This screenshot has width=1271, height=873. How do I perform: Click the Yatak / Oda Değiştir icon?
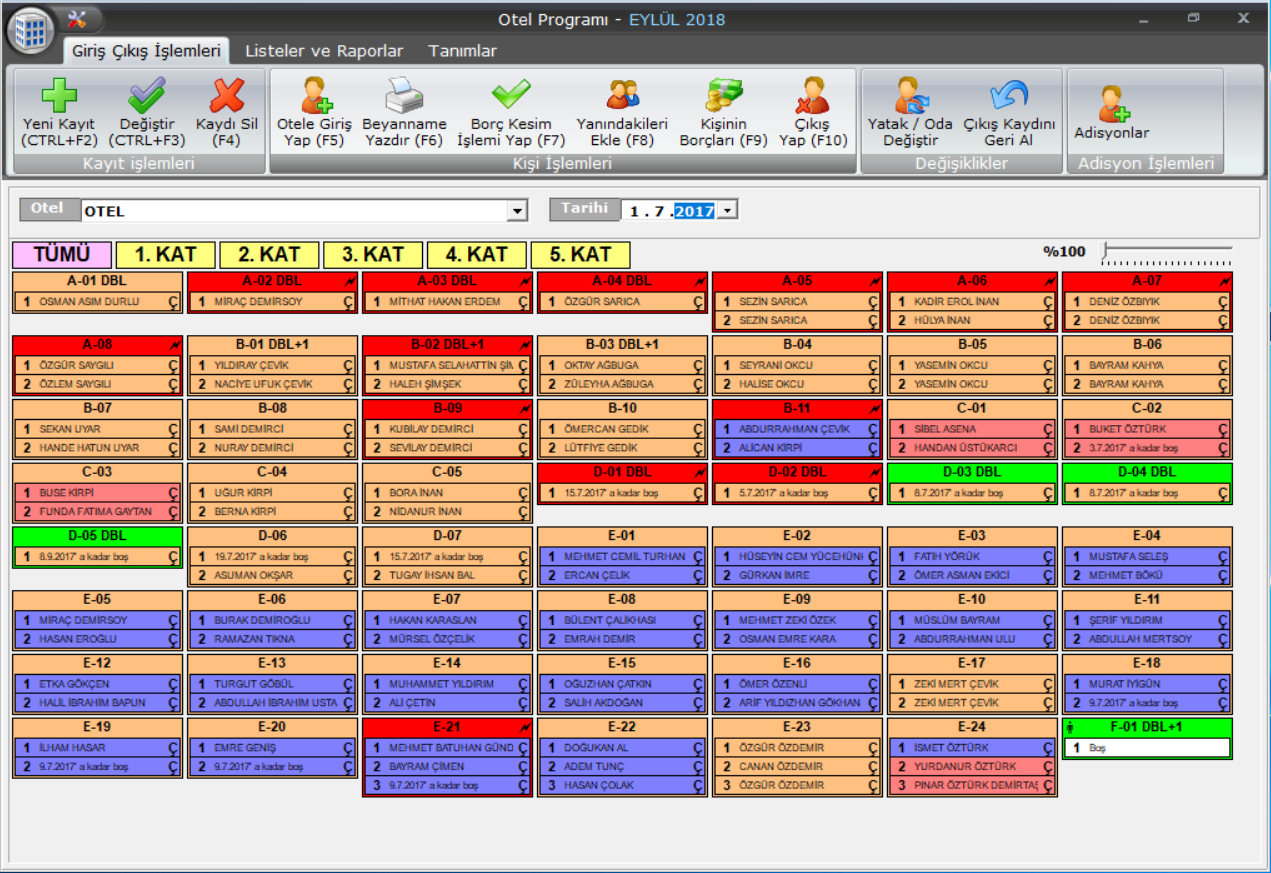click(x=910, y=97)
